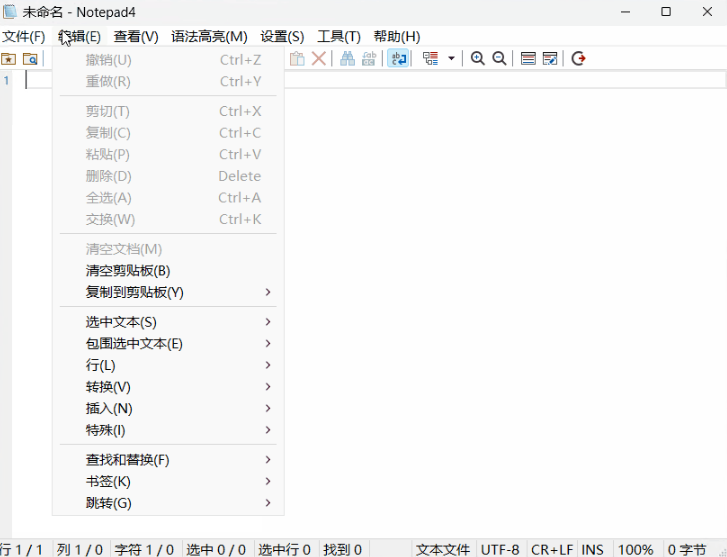The width and height of the screenshot is (727, 557).
Task: Click the 交换(W) menu entry
Action: 168,219
